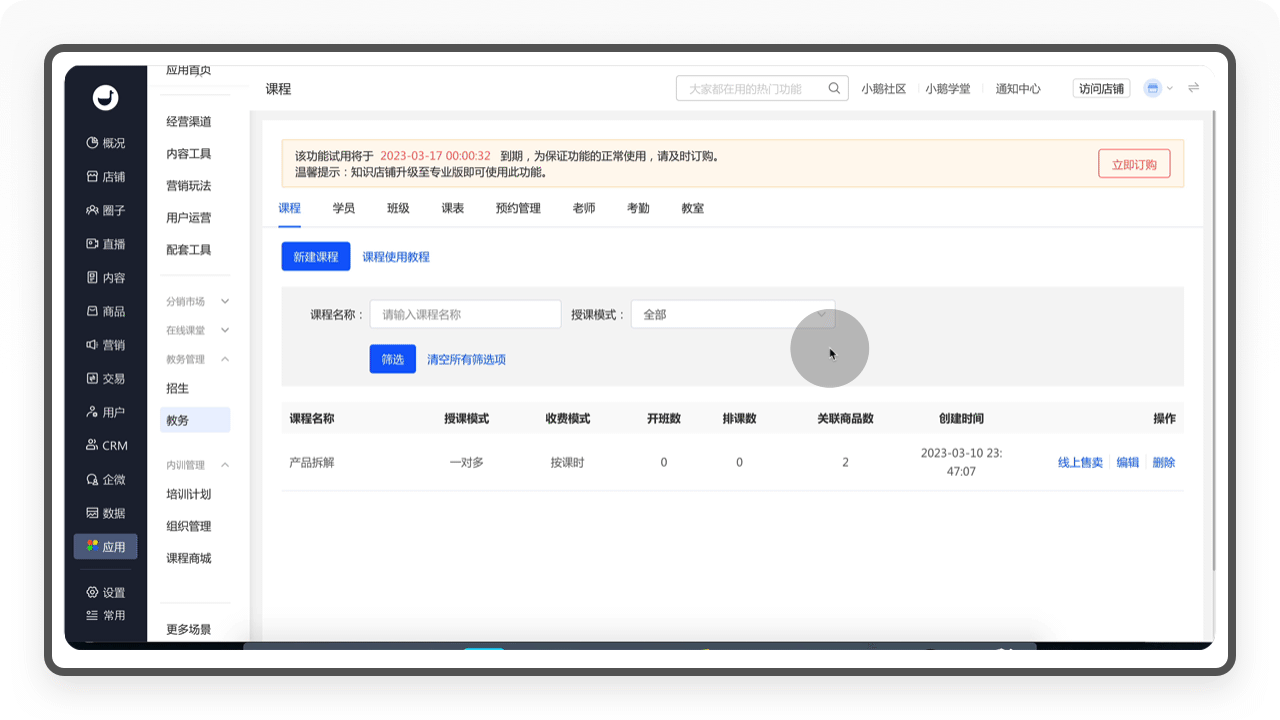This screenshot has height=720, width=1280.
Task: Open 常用 in the left sidebar
Action: click(105, 615)
